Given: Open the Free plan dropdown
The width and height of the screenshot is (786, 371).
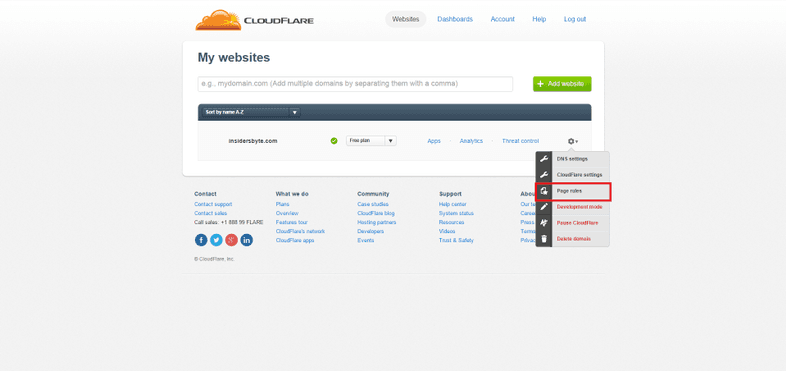Looking at the screenshot, I should (371, 141).
